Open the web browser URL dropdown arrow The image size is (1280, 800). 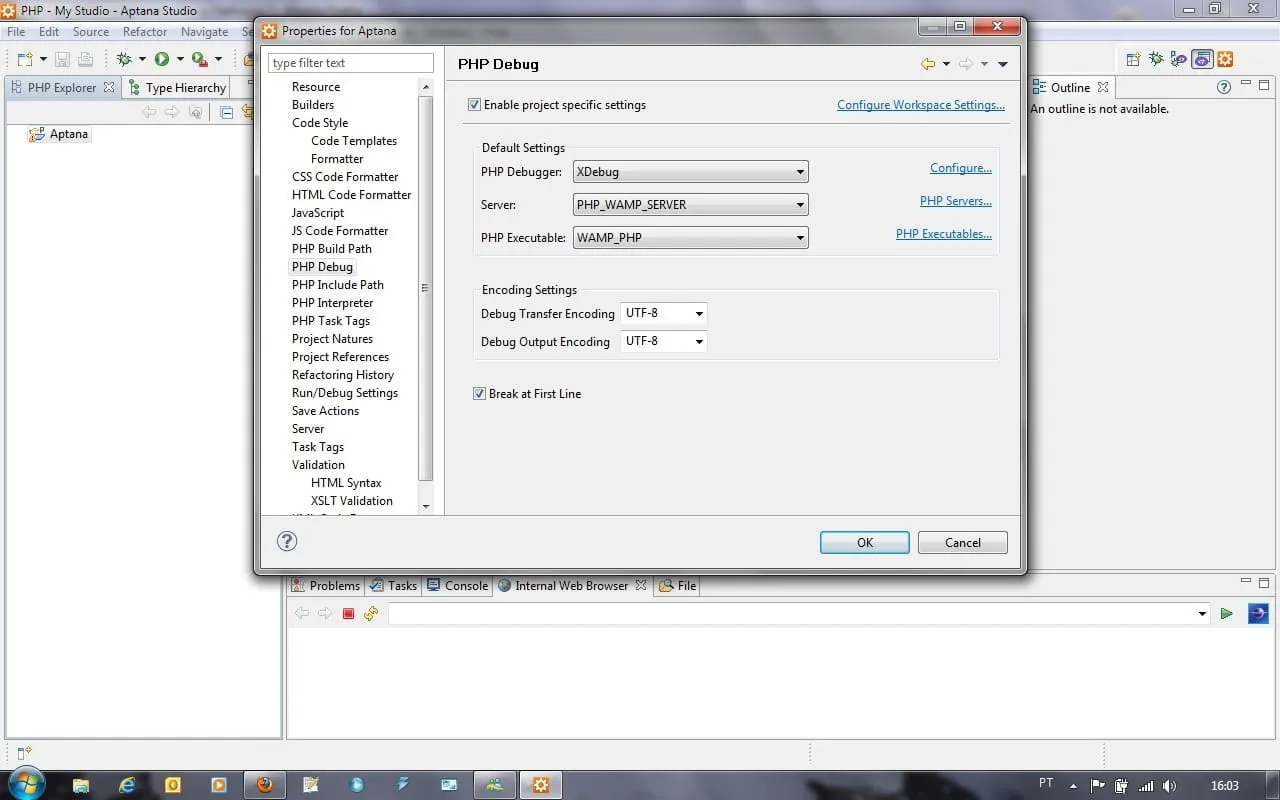1202,613
